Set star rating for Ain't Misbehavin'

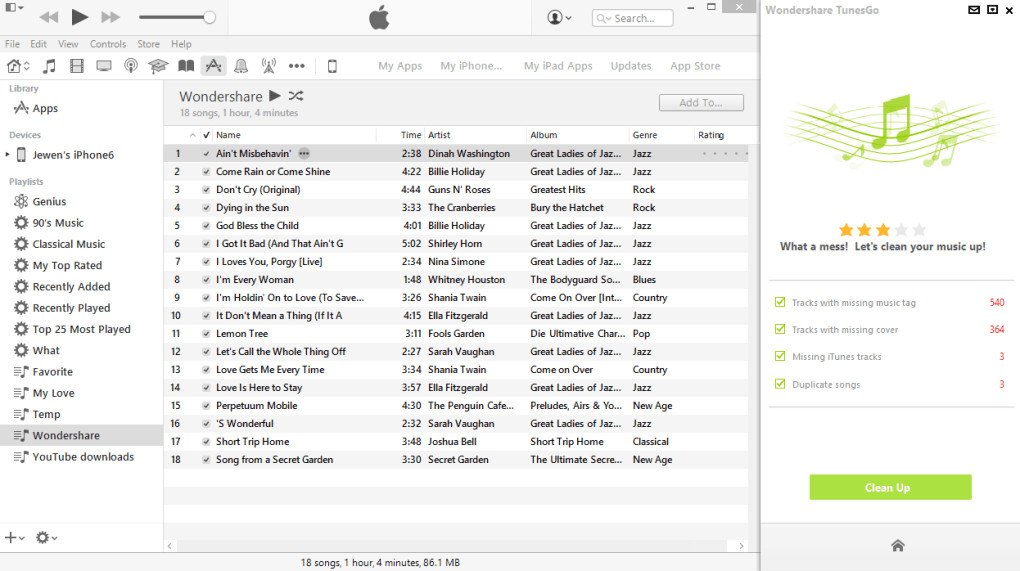coord(725,153)
